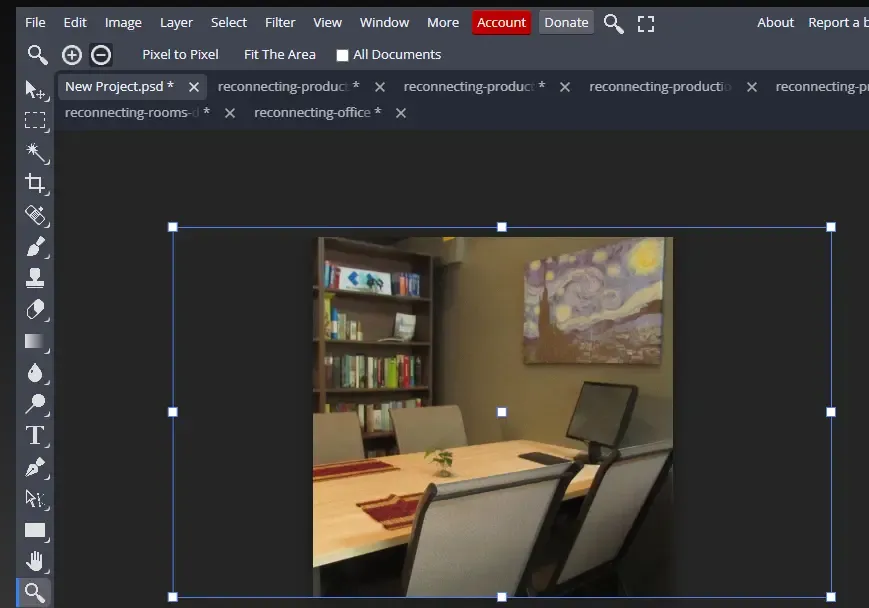Open the Layer menu
869x608 pixels.
click(177, 22)
